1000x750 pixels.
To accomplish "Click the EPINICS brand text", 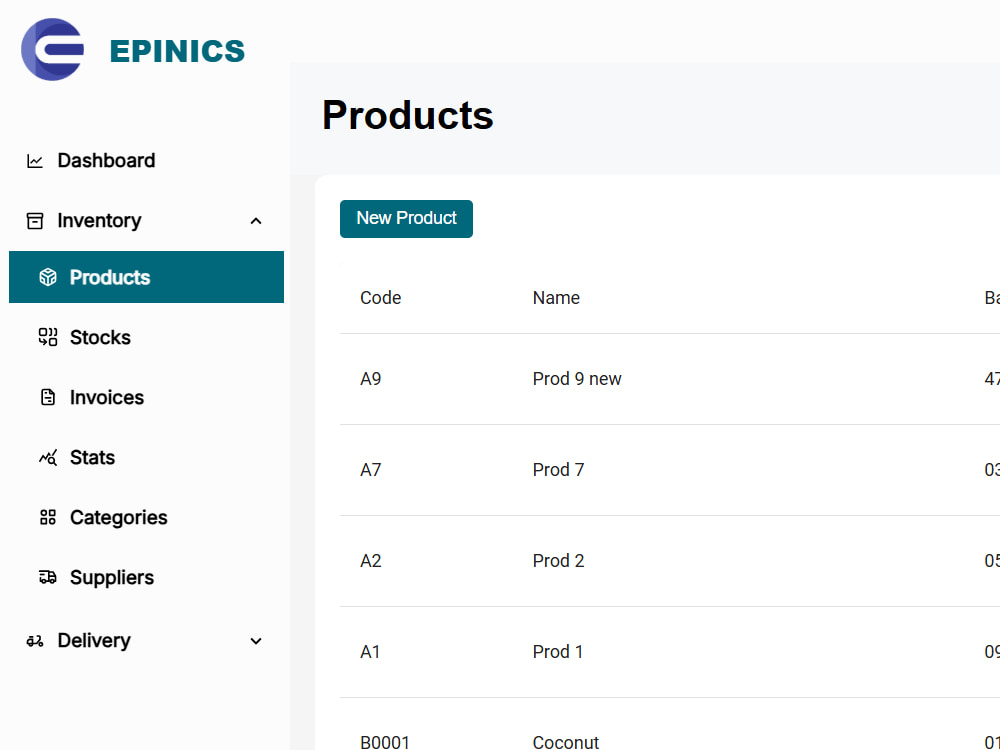I will tap(177, 51).
